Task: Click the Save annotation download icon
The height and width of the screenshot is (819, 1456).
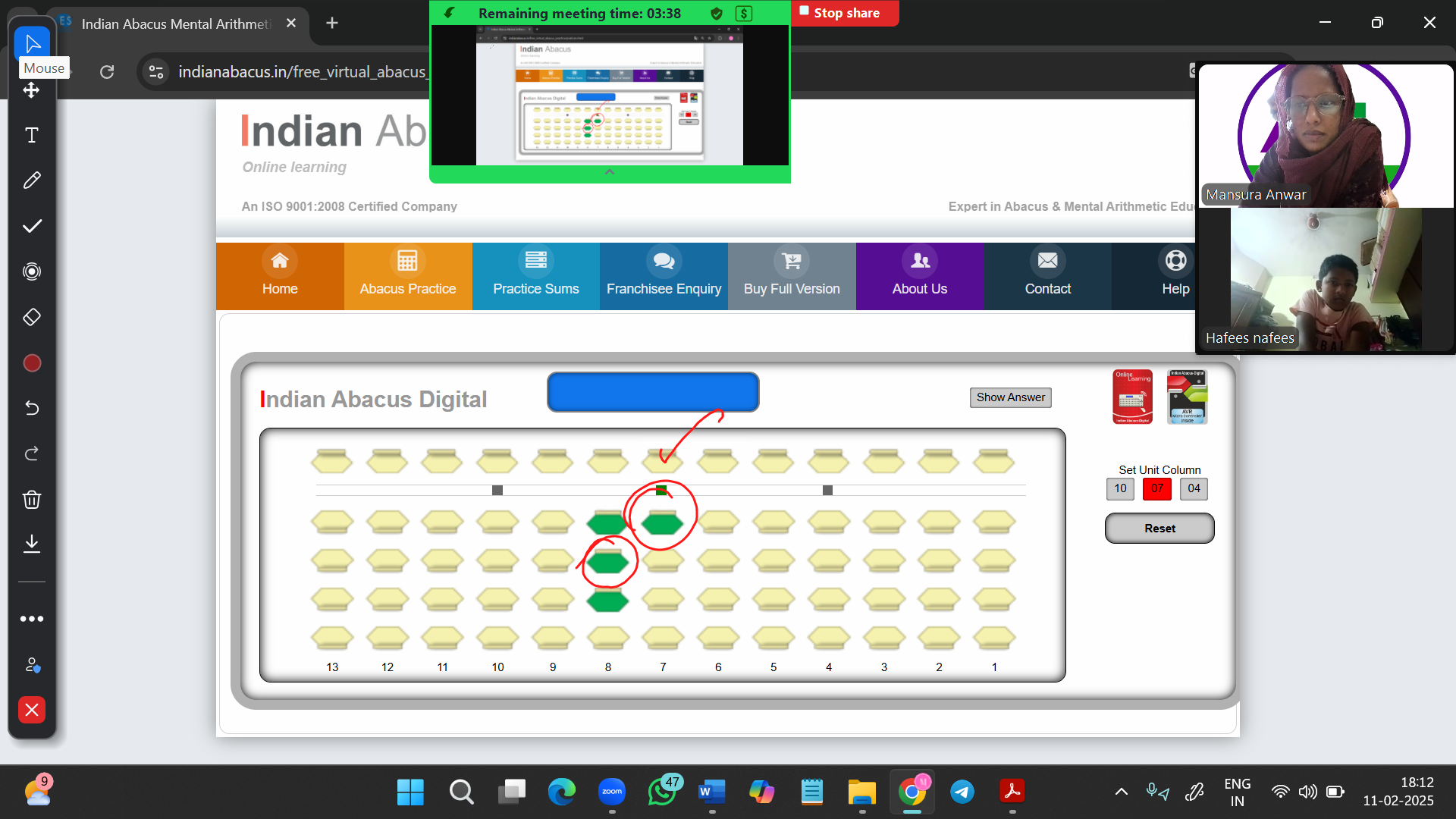Action: (32, 544)
